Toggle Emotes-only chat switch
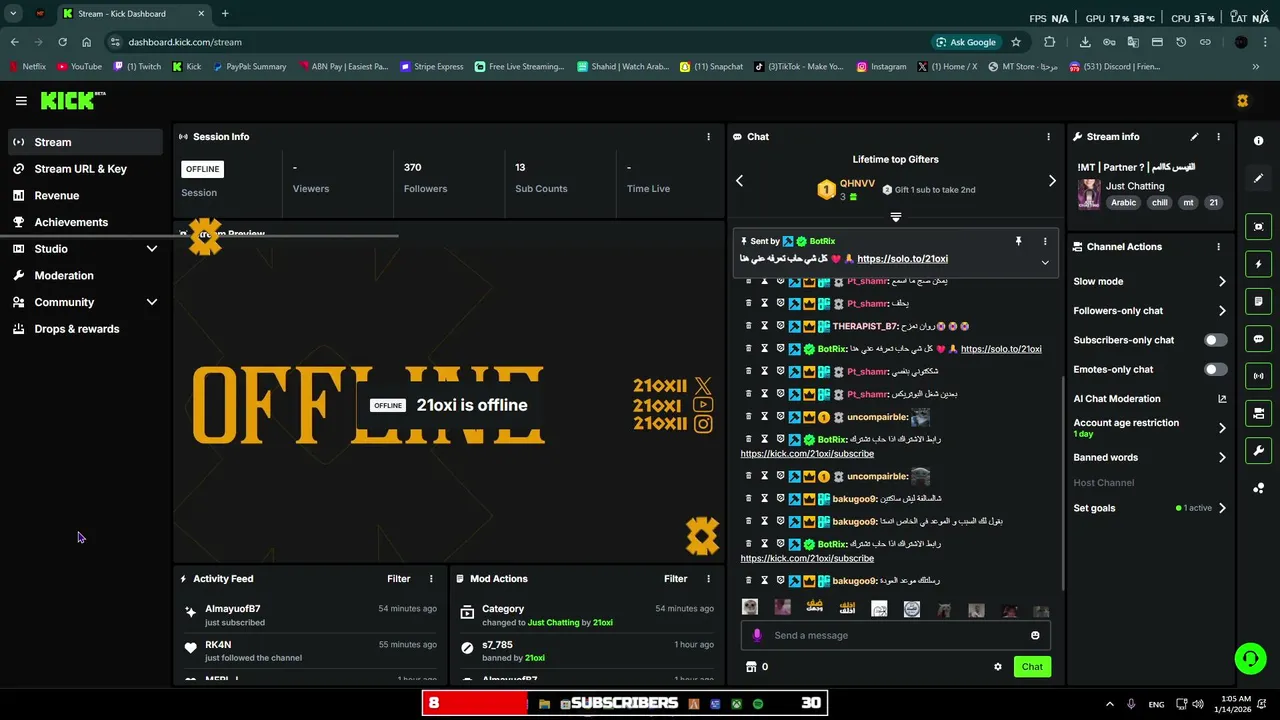This screenshot has height=720, width=1280. click(x=1215, y=369)
